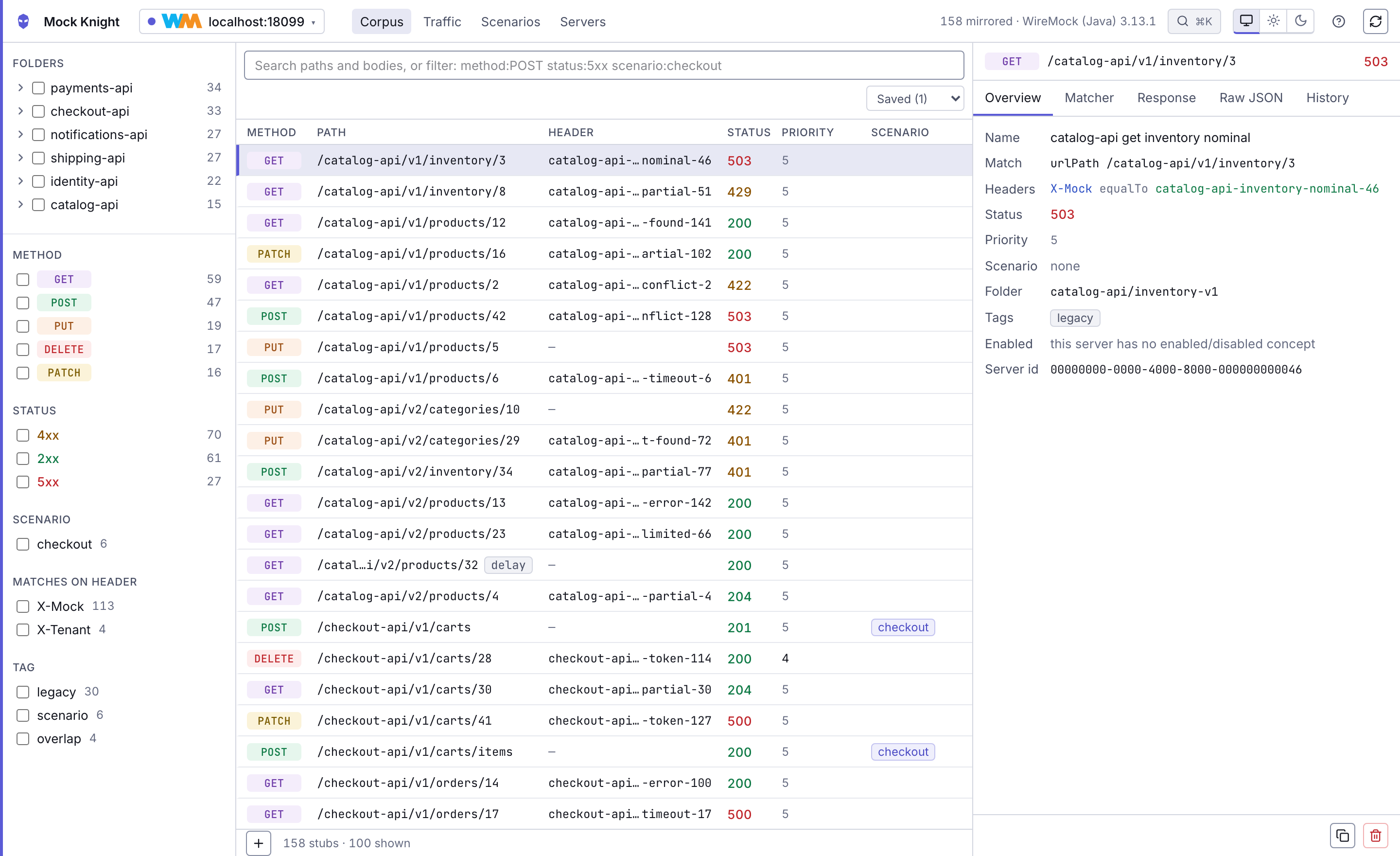Check the overlap tag filter
The width and height of the screenshot is (1400, 856).
click(x=23, y=739)
